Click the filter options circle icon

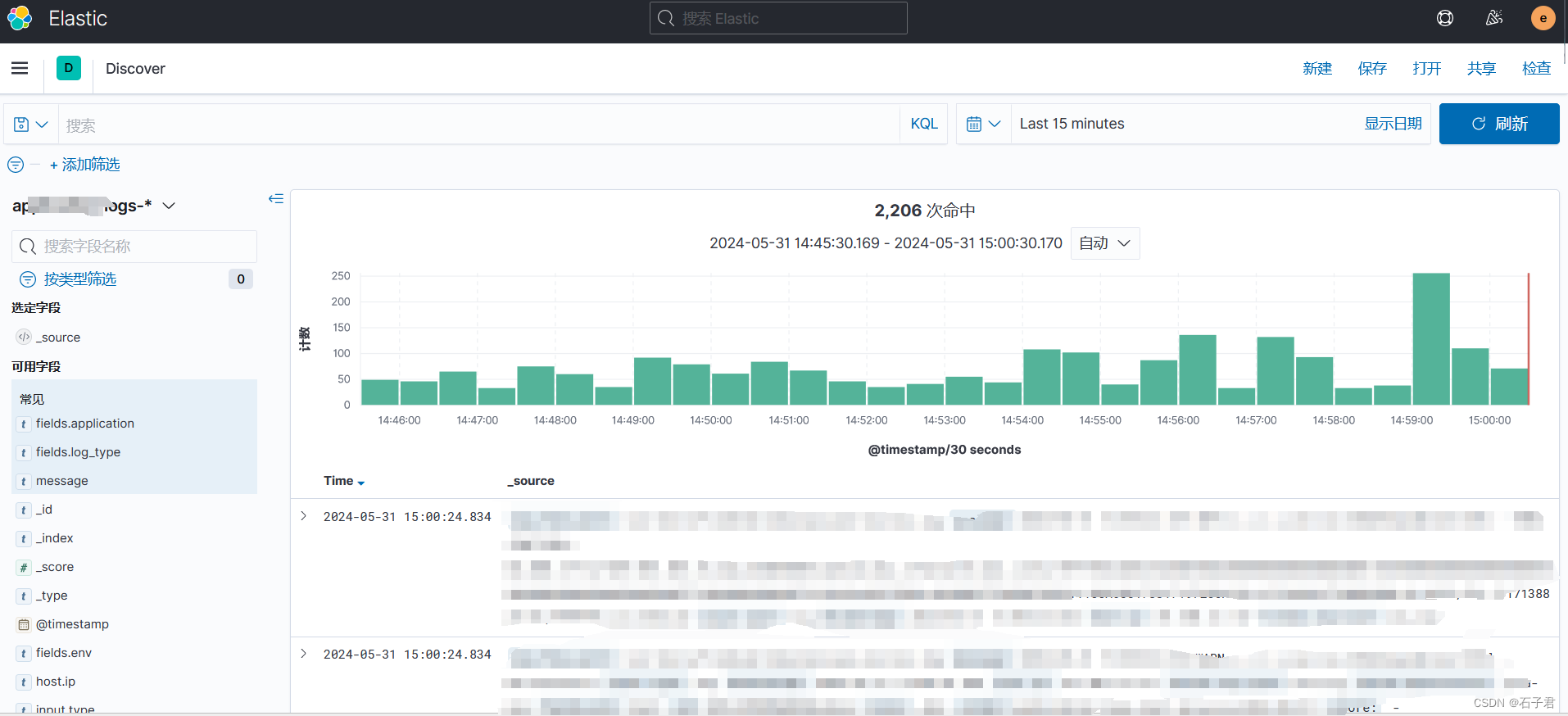tap(16, 165)
